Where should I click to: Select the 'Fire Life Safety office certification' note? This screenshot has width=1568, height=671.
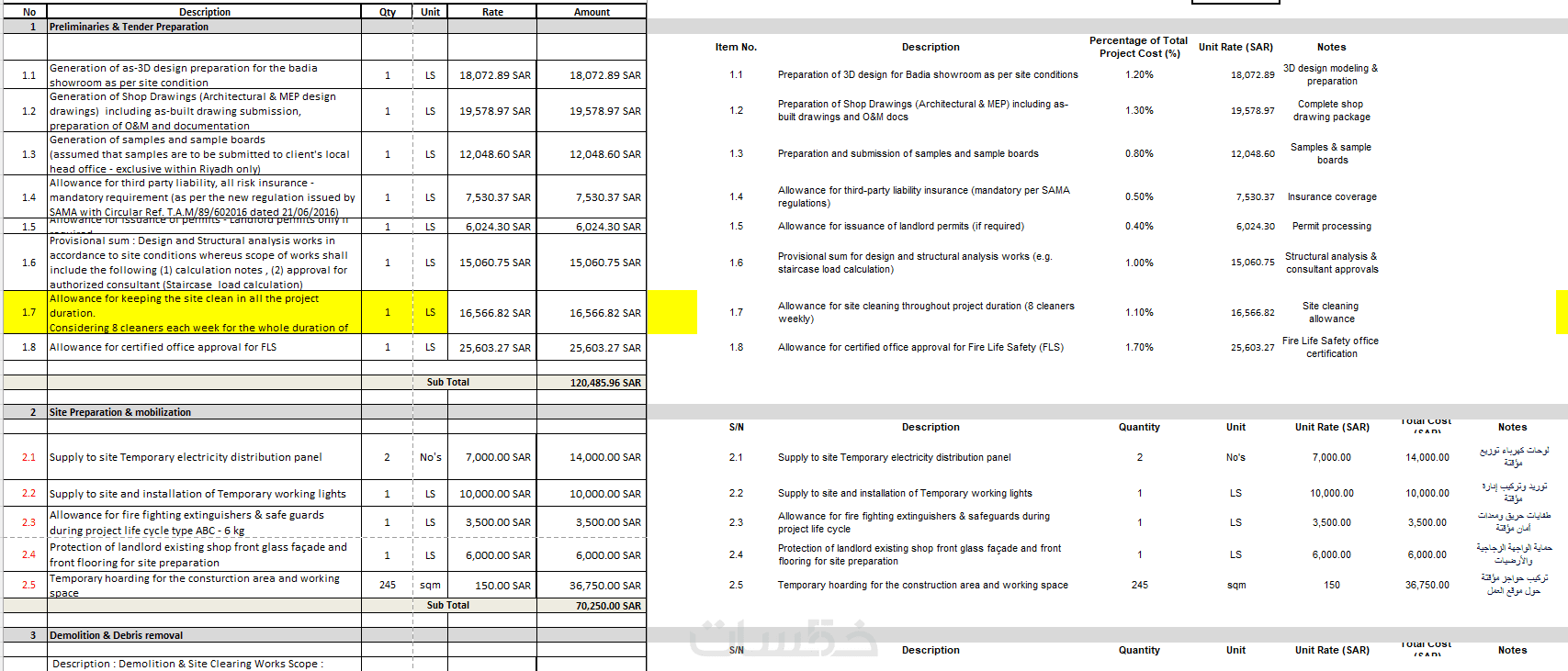coord(1331,347)
